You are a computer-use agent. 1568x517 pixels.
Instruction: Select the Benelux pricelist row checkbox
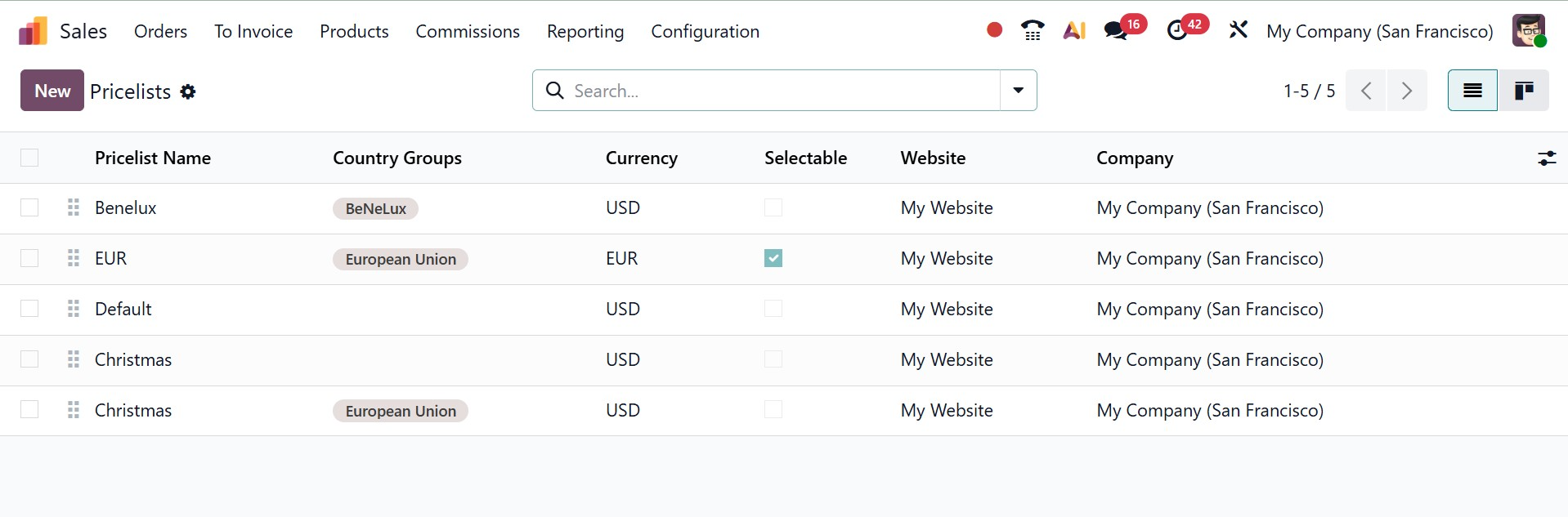tap(29, 207)
